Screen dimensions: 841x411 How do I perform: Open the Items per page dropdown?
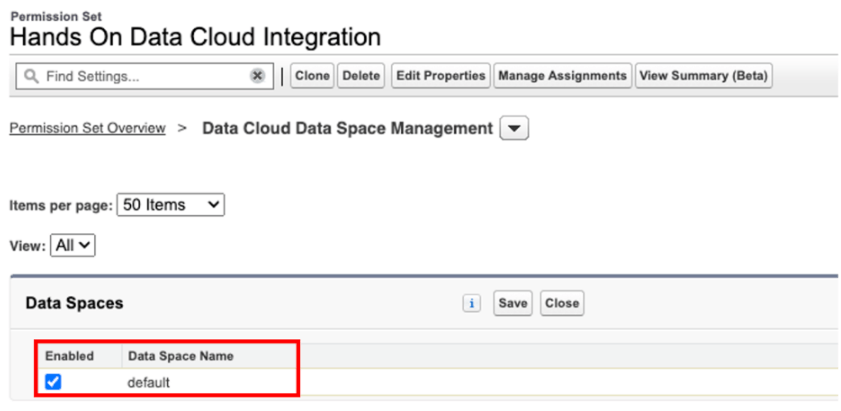point(170,205)
